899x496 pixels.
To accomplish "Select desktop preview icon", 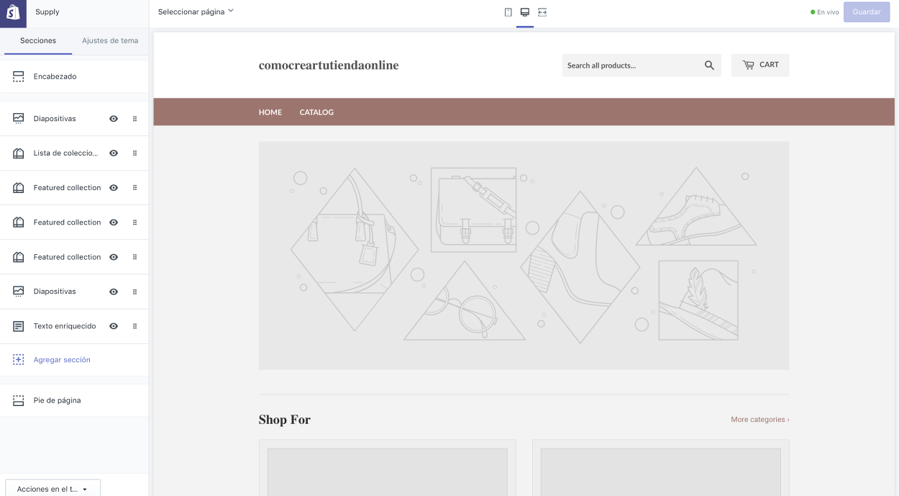I will coord(525,12).
